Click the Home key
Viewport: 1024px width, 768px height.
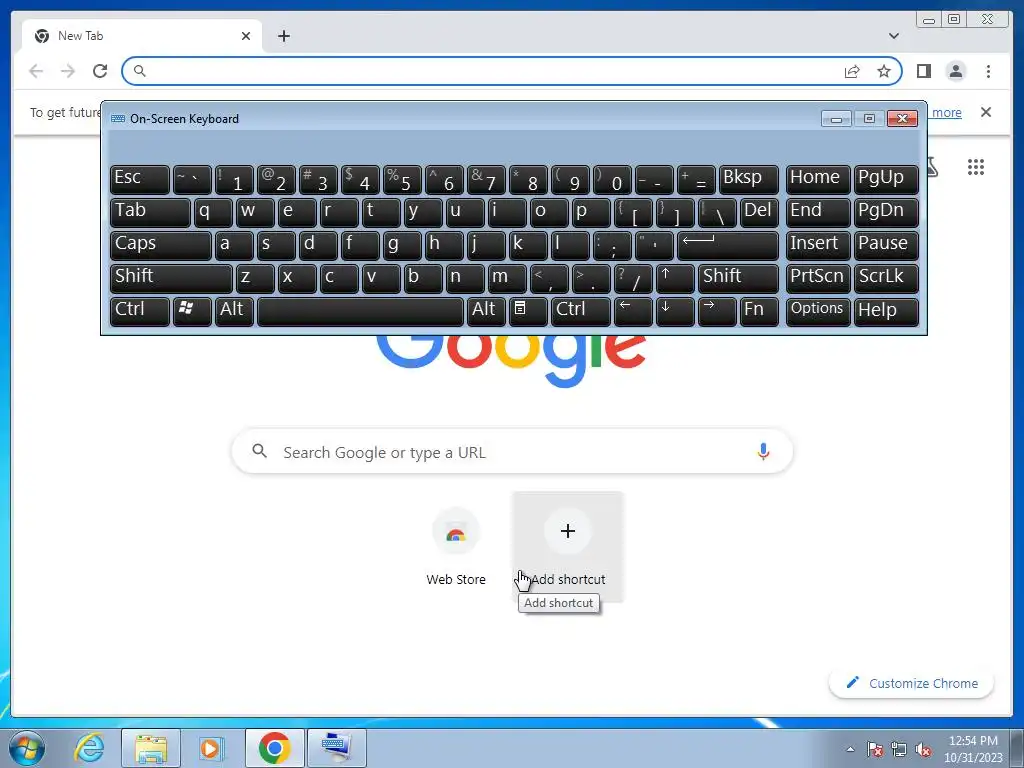click(818, 179)
